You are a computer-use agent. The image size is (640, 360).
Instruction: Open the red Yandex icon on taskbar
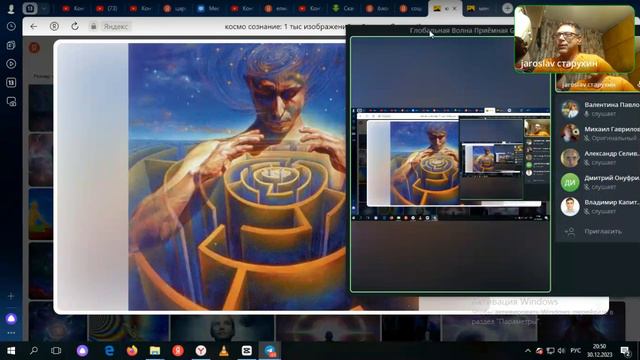(x=178, y=351)
